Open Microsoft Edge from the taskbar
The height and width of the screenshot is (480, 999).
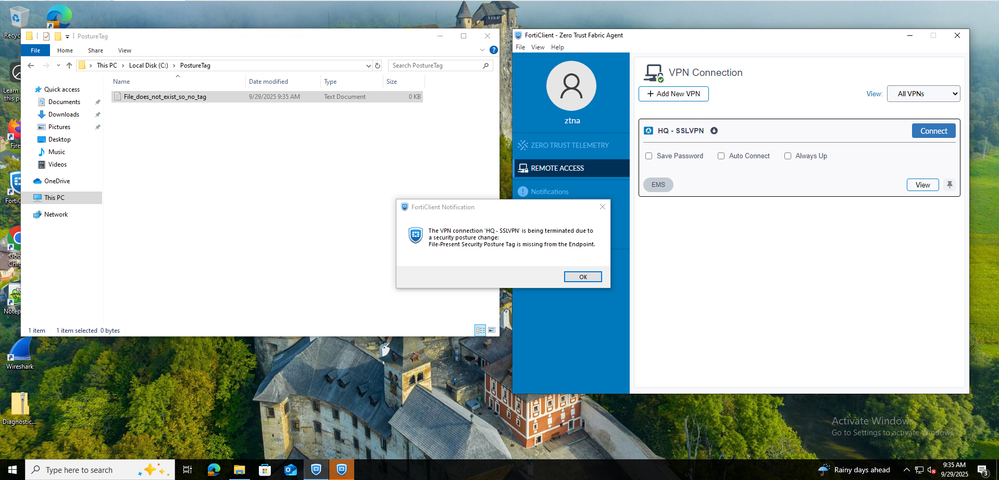(x=214, y=469)
